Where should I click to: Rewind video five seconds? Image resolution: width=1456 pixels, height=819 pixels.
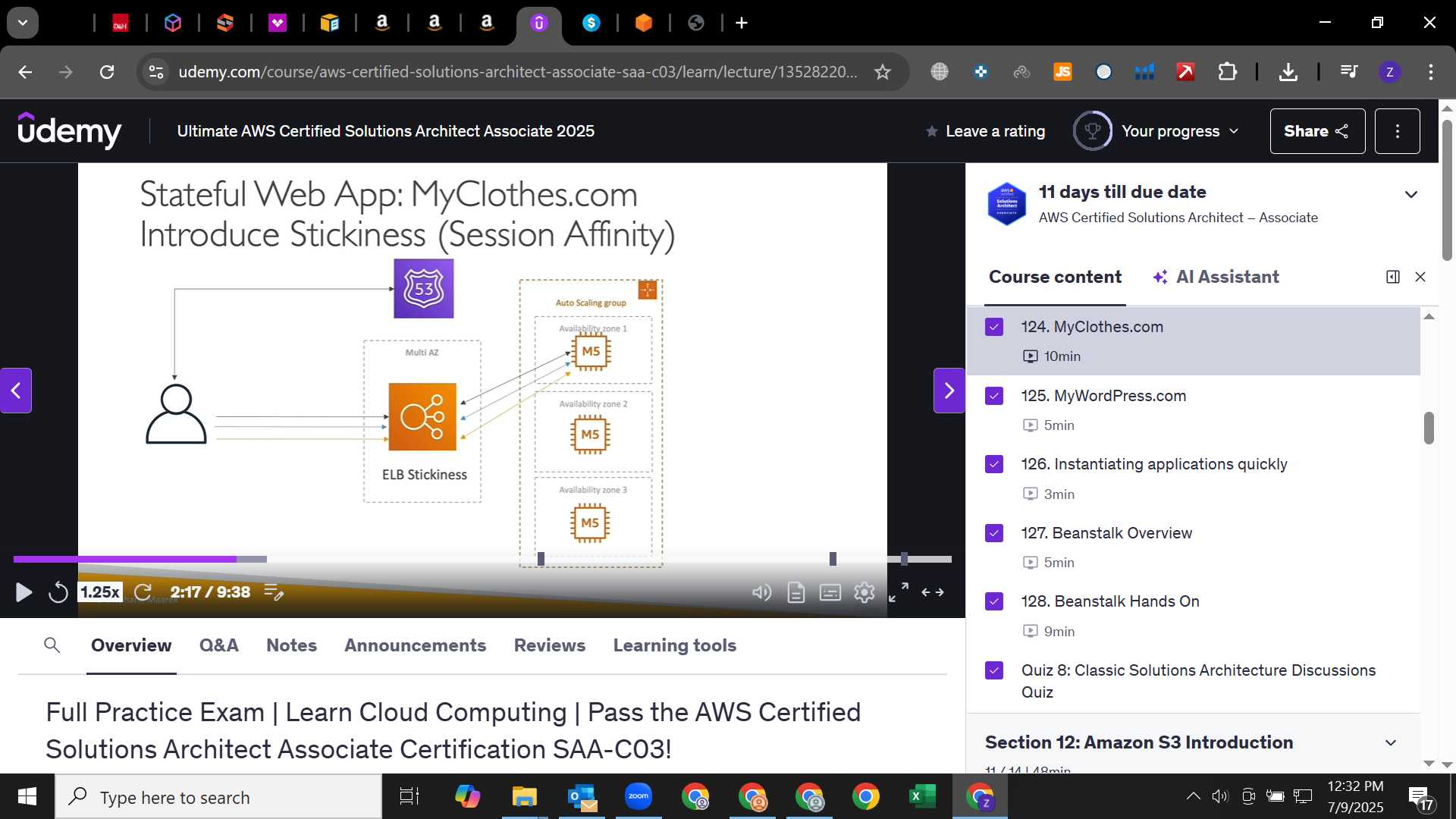pos(58,592)
